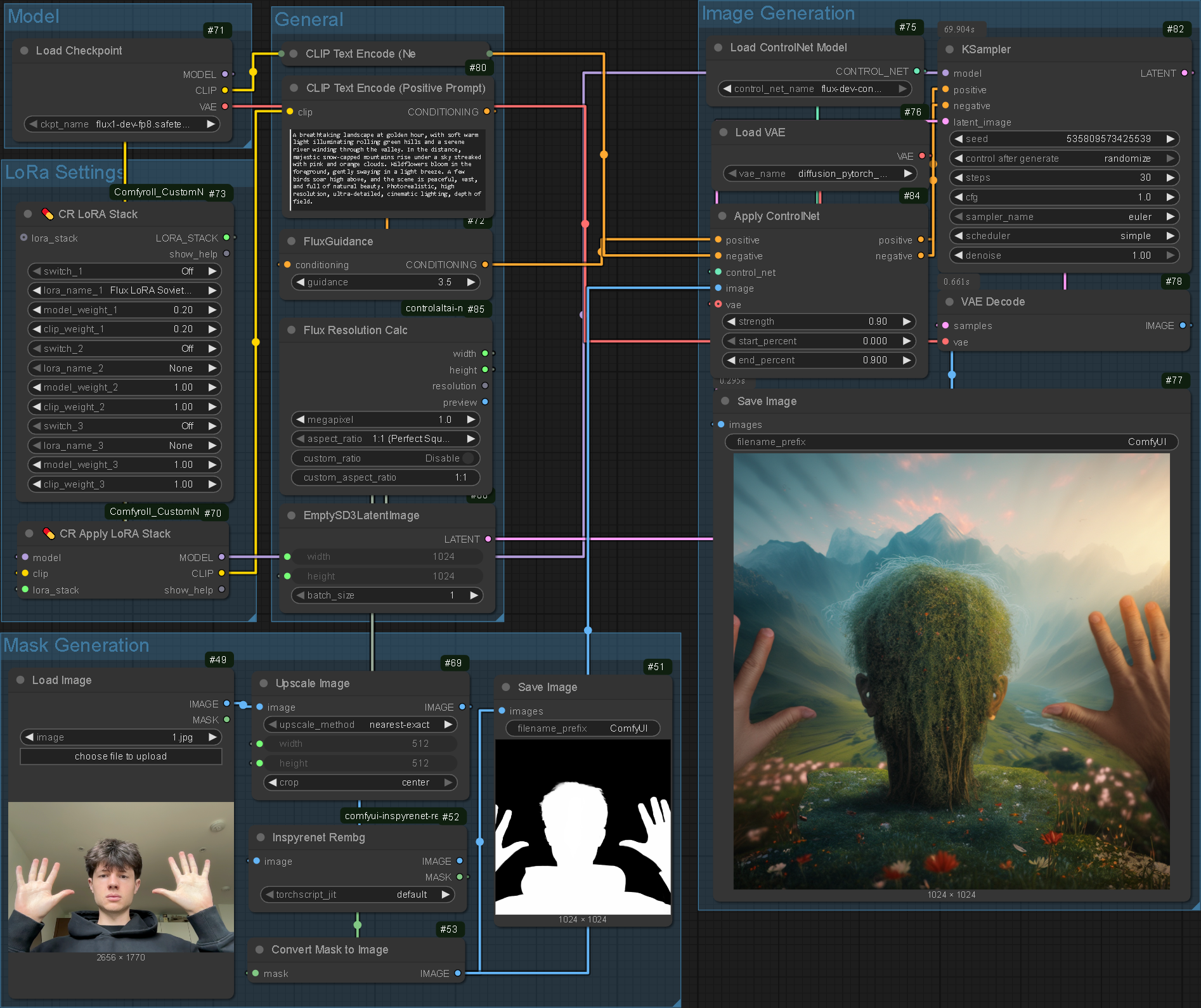This screenshot has height=1008, width=1201.
Task: Decrease megapixel value with left arrow
Action: 300,420
